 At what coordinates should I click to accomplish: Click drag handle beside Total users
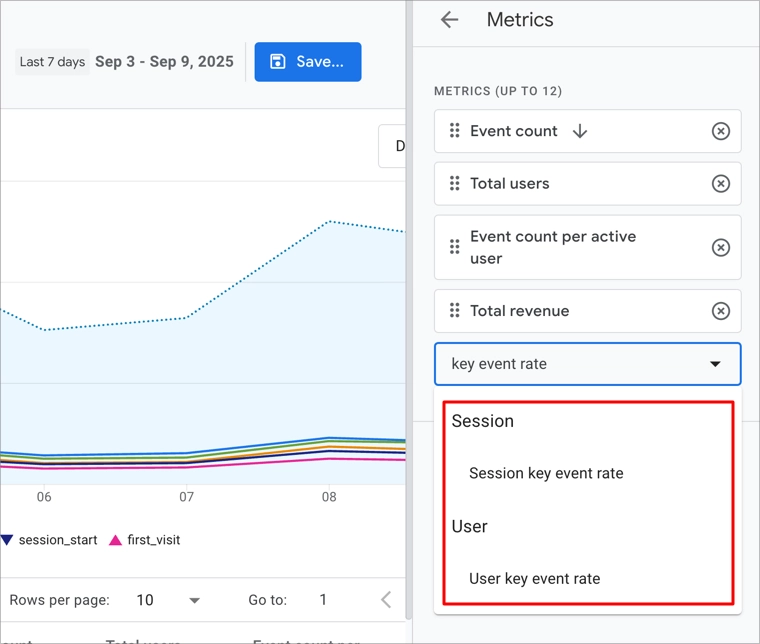(x=454, y=184)
